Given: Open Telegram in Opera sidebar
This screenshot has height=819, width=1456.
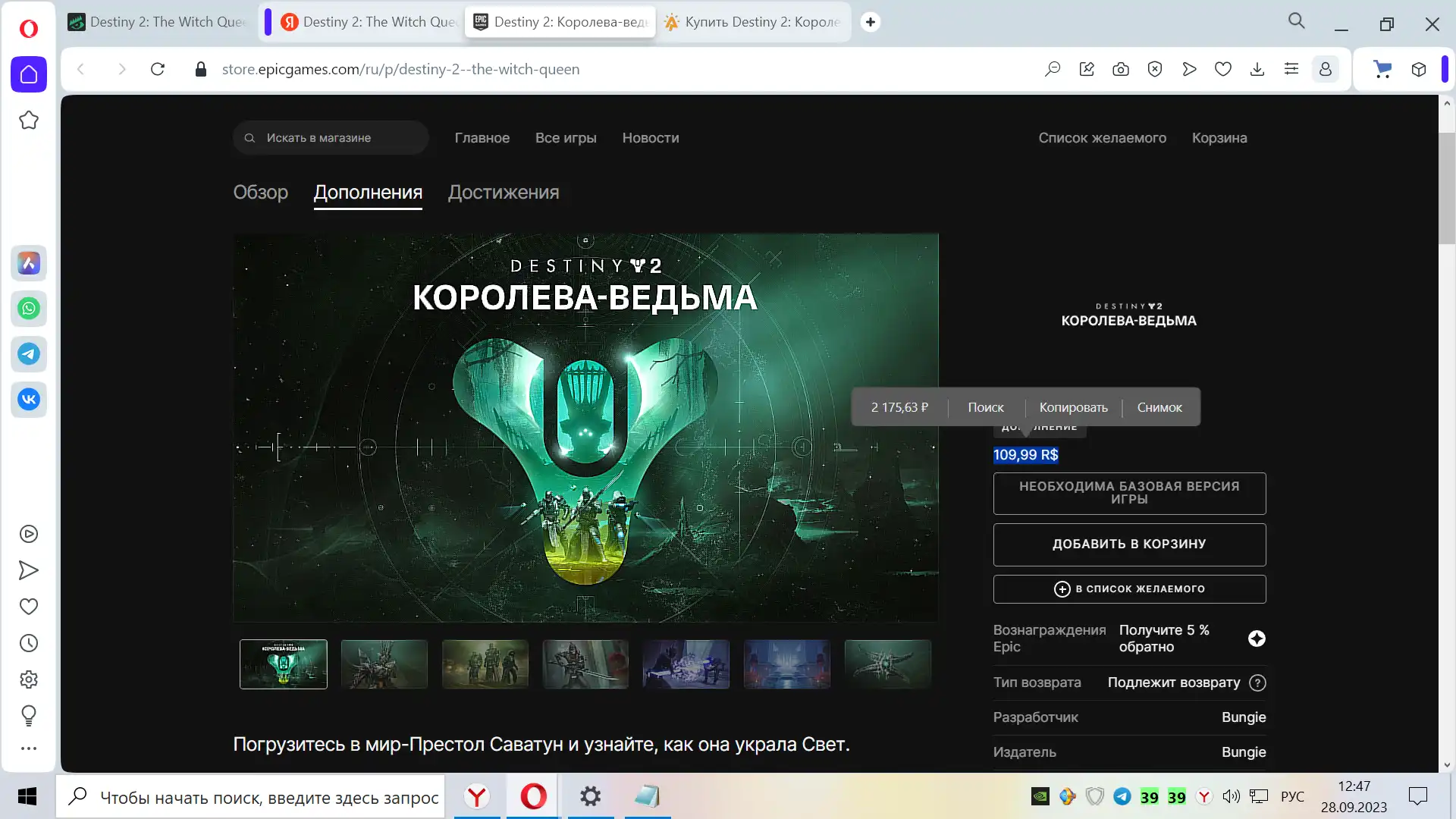Looking at the screenshot, I should 29,354.
